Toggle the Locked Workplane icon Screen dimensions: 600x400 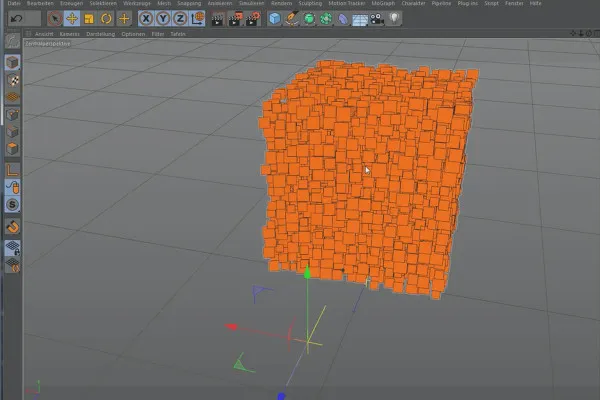point(13,248)
